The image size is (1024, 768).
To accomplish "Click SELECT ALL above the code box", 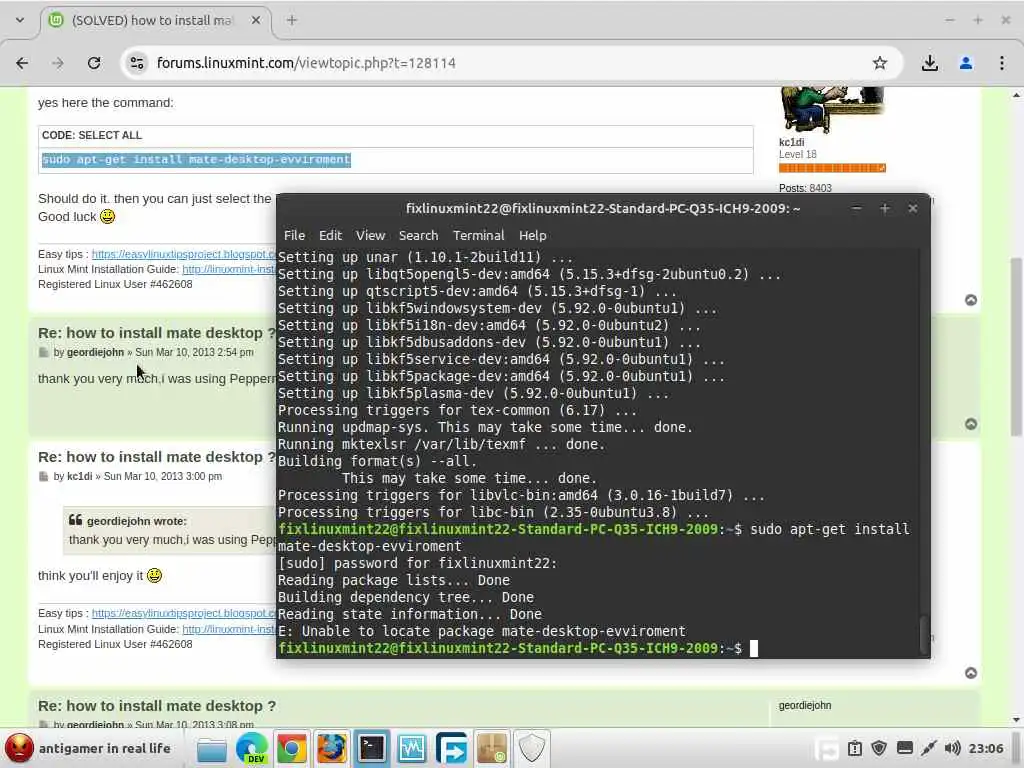I will pyautogui.click(x=110, y=135).
